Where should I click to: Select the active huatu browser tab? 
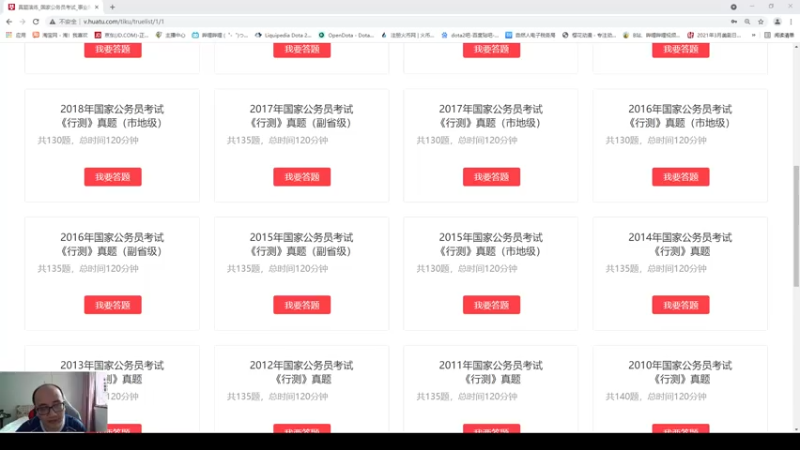click(53, 7)
